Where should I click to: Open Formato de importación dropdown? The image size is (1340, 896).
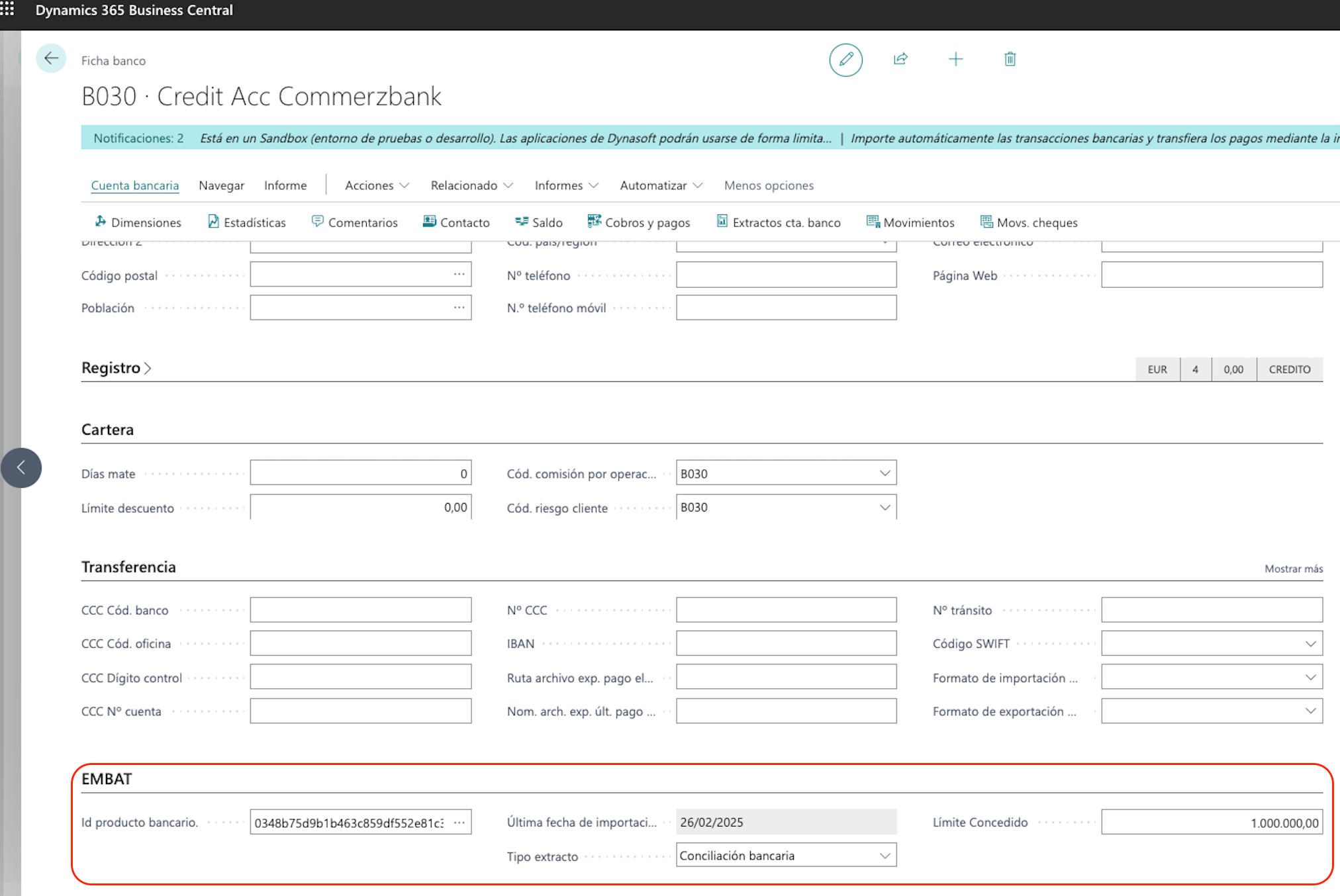(1310, 677)
